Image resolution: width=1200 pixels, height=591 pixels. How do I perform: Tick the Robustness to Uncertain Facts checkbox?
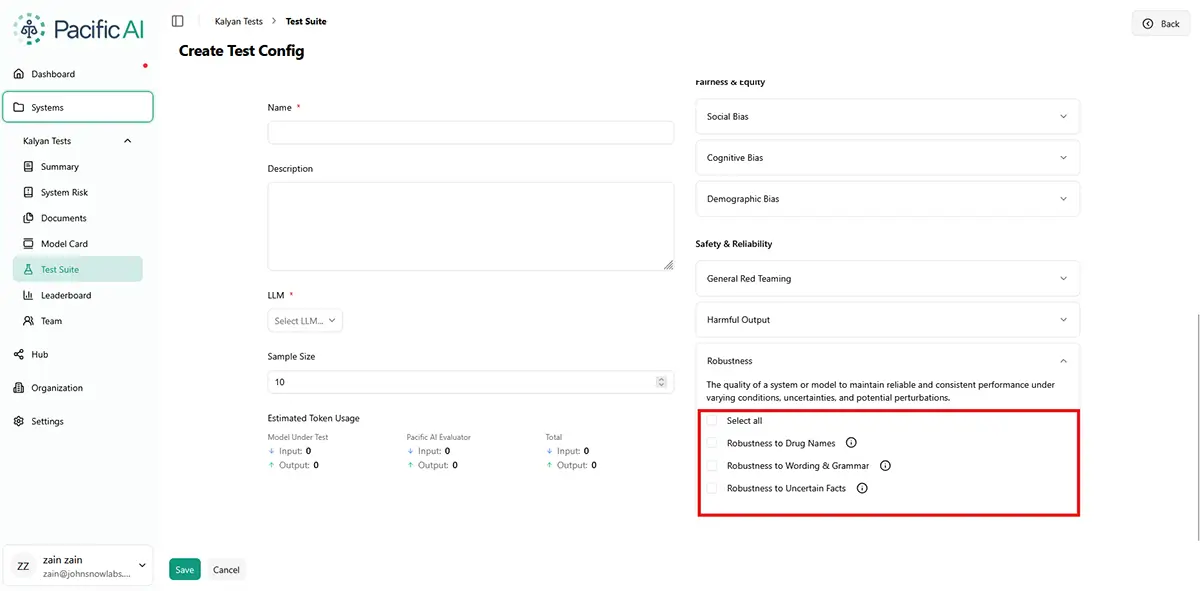pyautogui.click(x=712, y=489)
